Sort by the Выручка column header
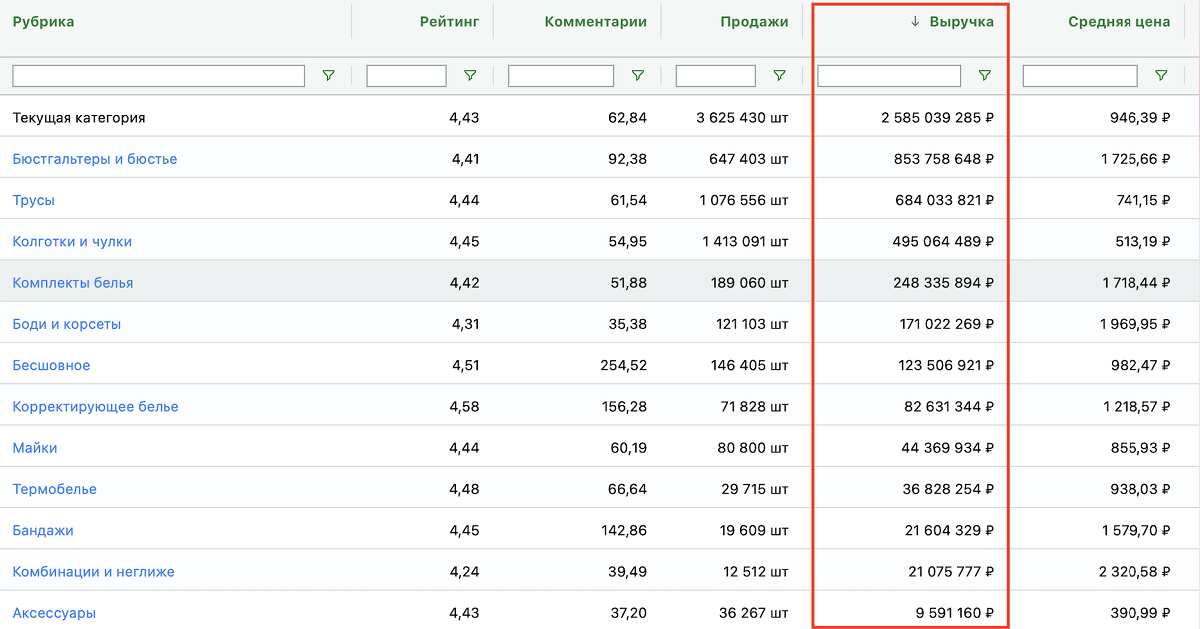1200x629 pixels. 961,22
